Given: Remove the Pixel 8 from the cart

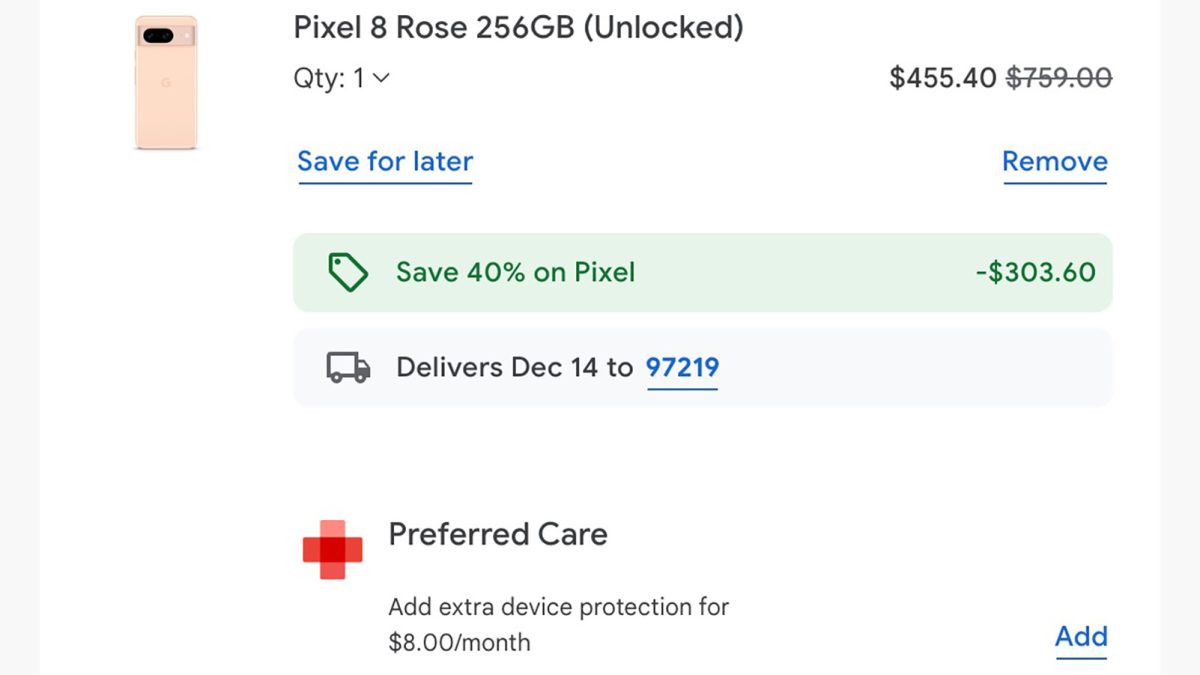Looking at the screenshot, I should click(1054, 162).
